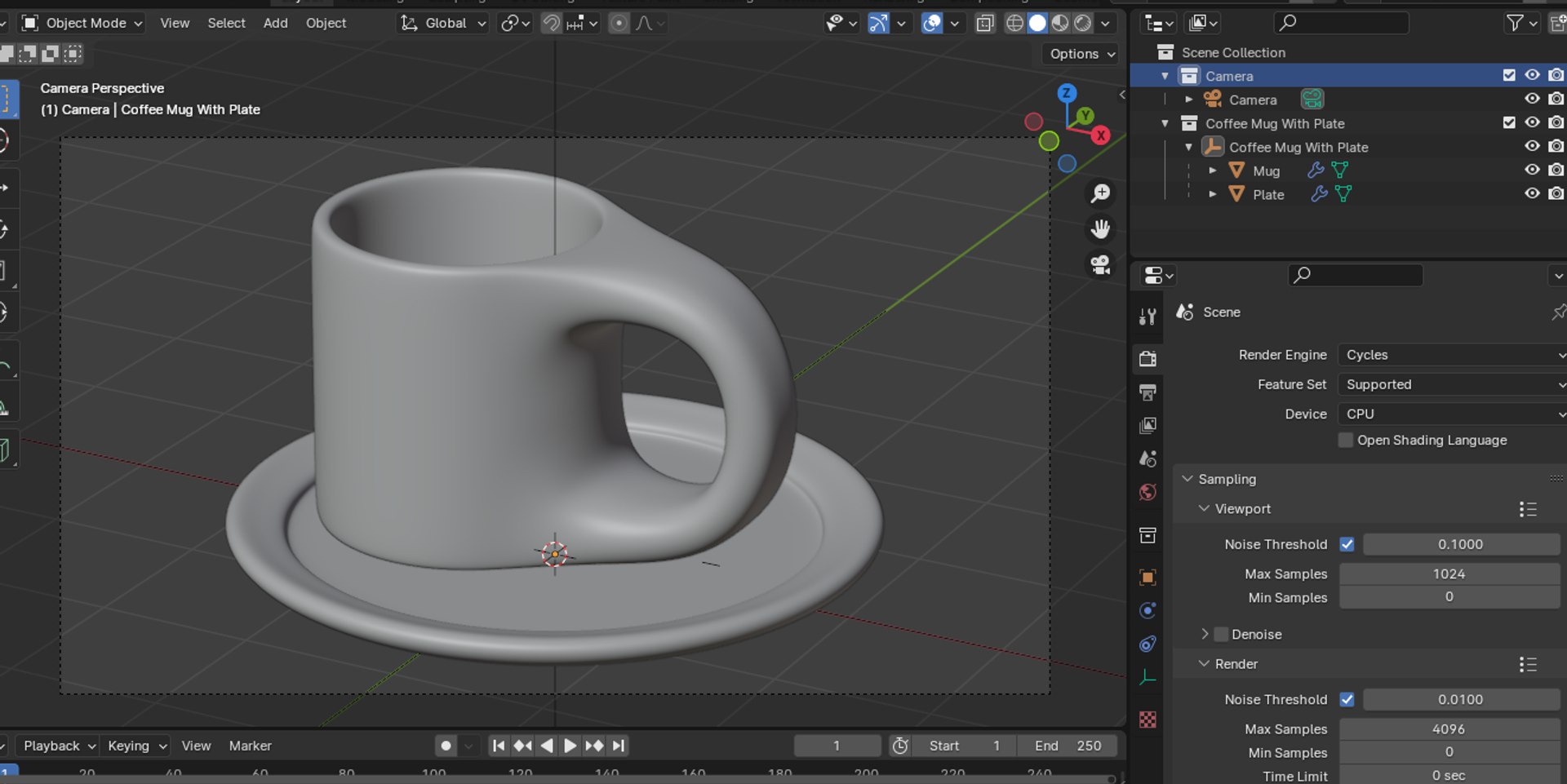The height and width of the screenshot is (784, 1567).
Task: Switch to wireframe viewport shading
Action: coord(1014,23)
